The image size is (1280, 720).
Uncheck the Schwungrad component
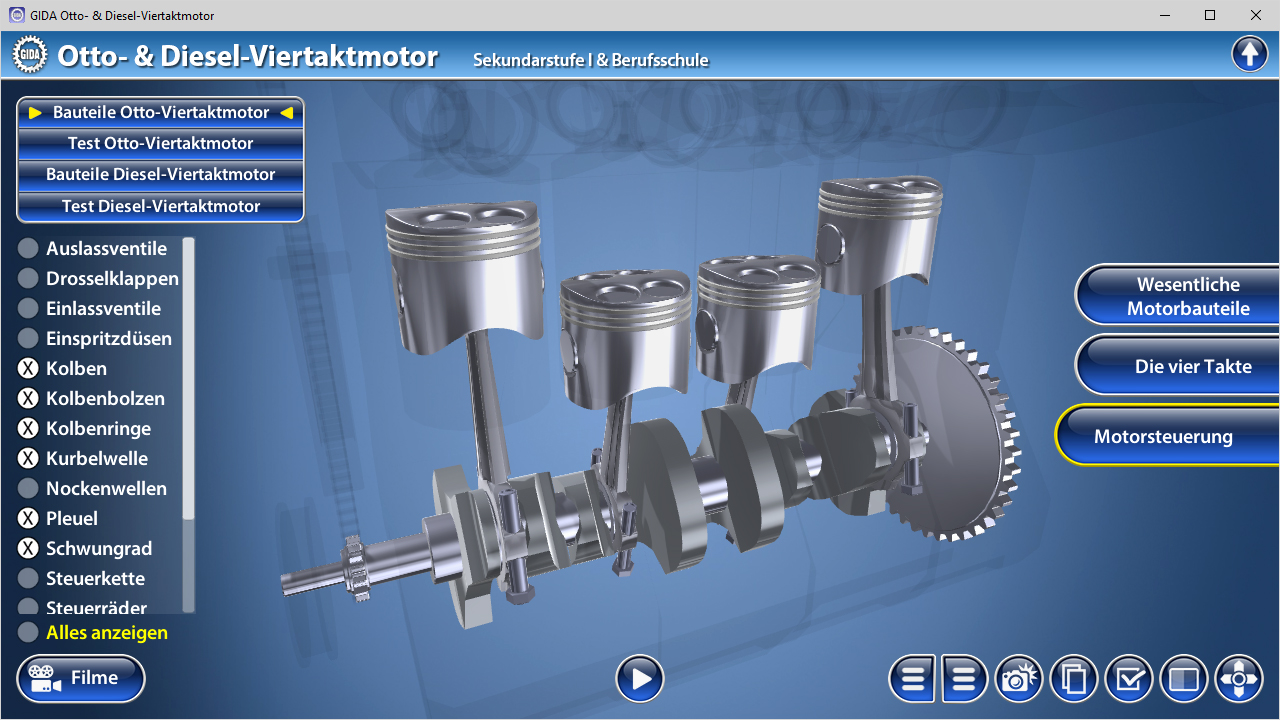28,549
